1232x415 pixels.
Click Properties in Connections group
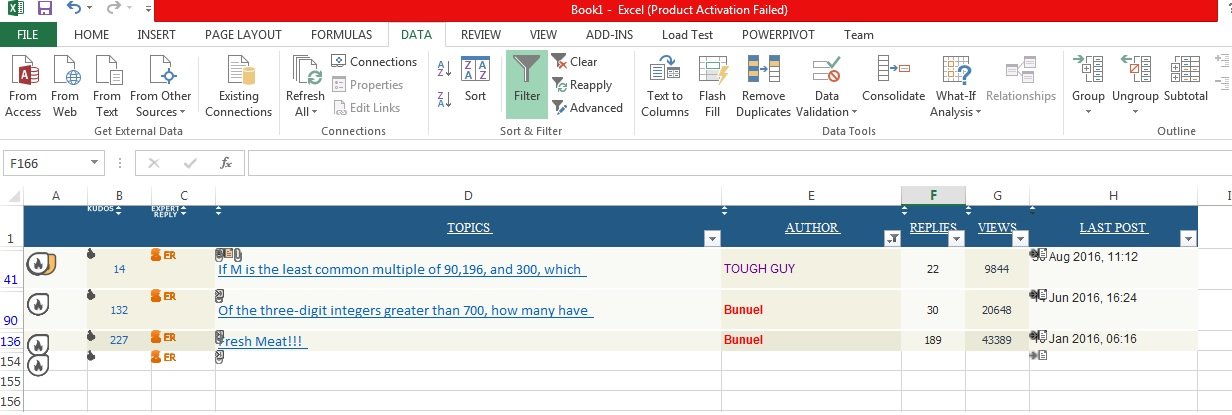click(x=367, y=85)
